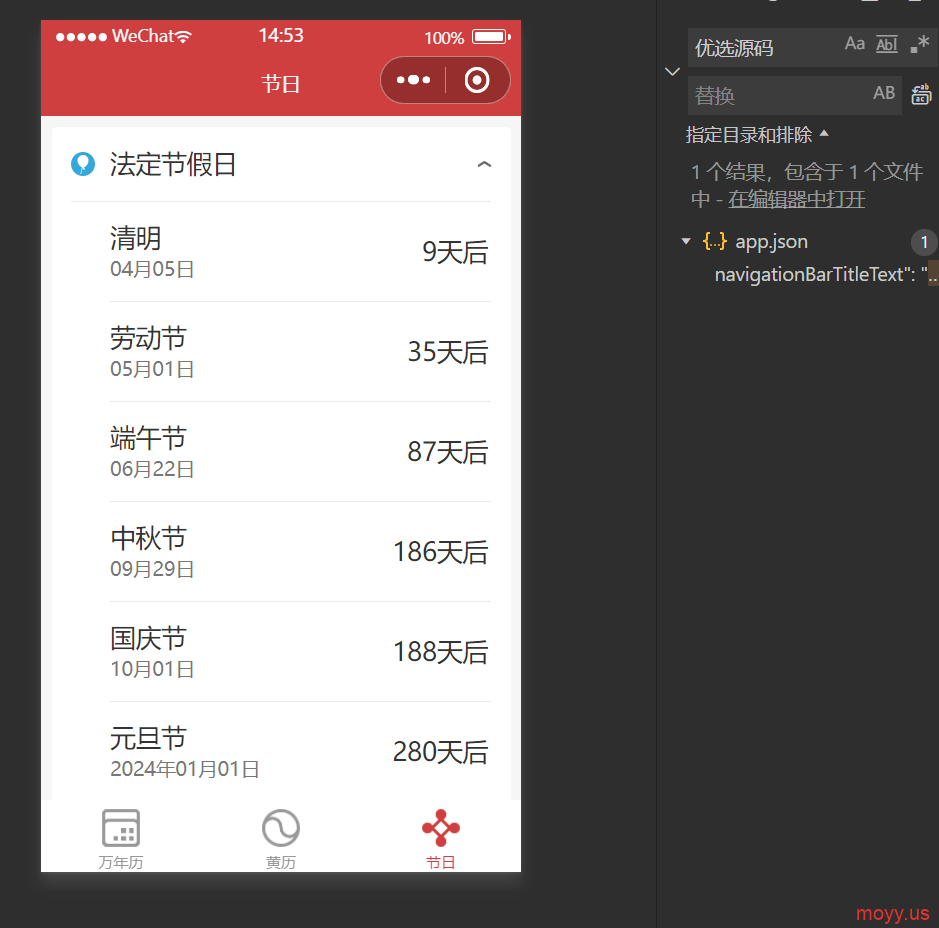
Task: Click the blue balloon icon beside 法定节假日
Action: pyautogui.click(x=83, y=164)
